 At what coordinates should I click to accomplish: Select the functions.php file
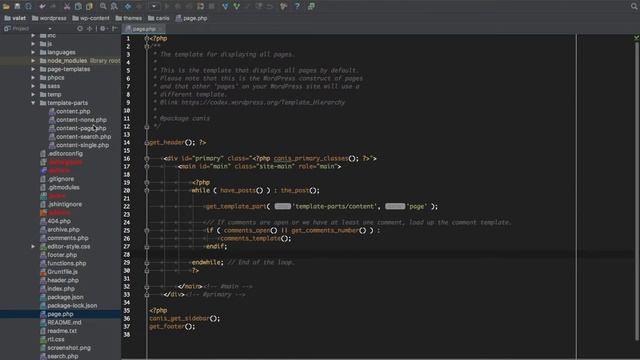pyautogui.click(x=63, y=263)
